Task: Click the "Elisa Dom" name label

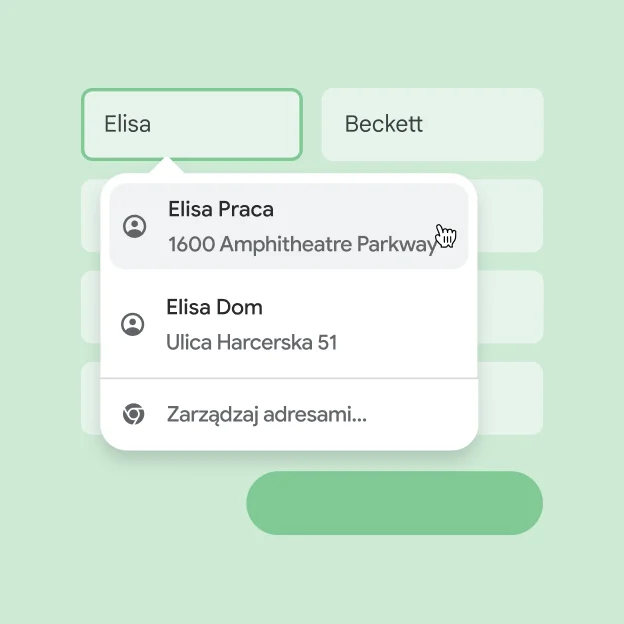Action: [214, 307]
